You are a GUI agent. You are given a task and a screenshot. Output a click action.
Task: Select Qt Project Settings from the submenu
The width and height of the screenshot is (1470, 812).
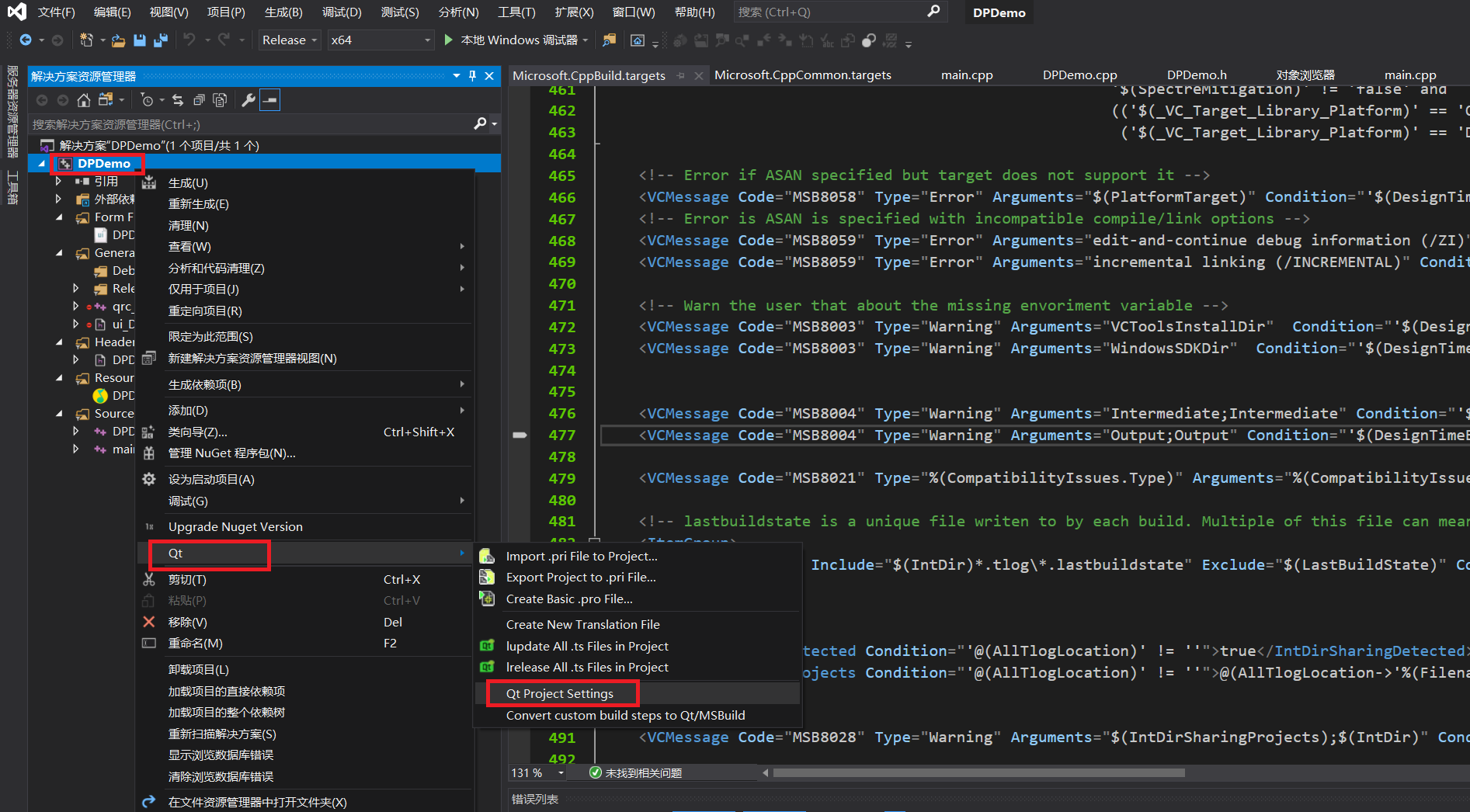[x=560, y=694]
